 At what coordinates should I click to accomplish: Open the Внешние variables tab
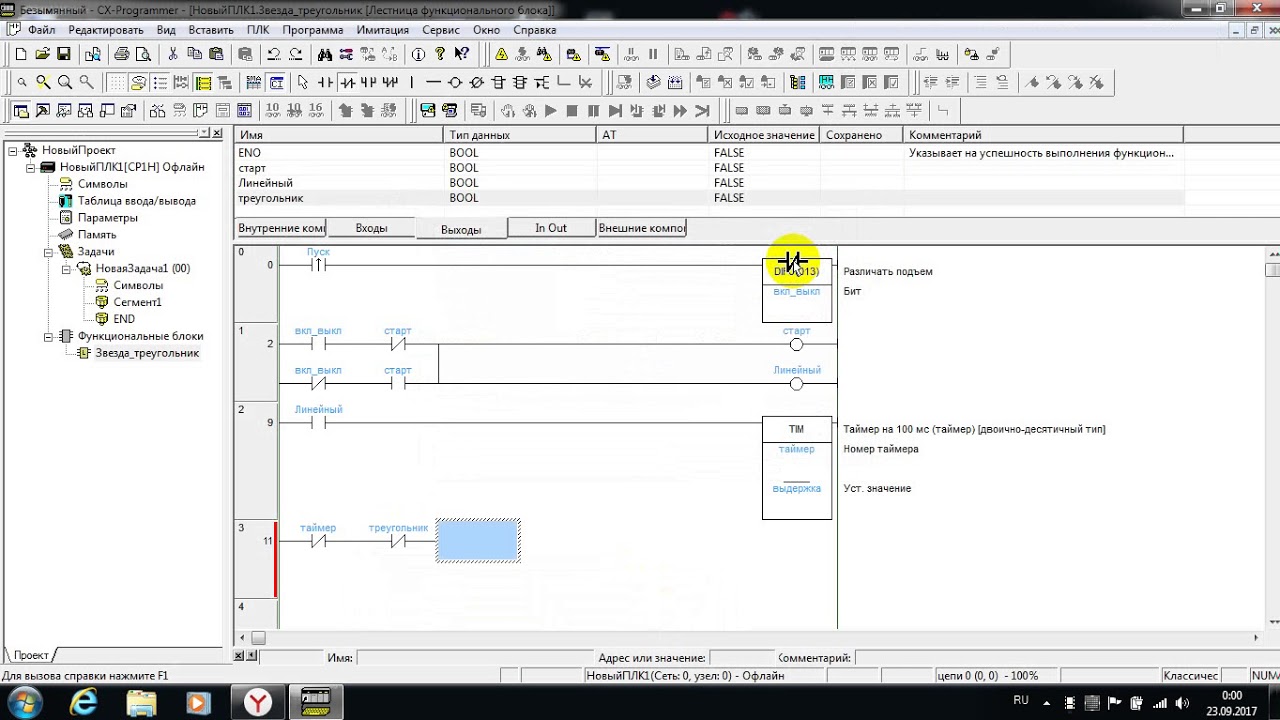(641, 228)
